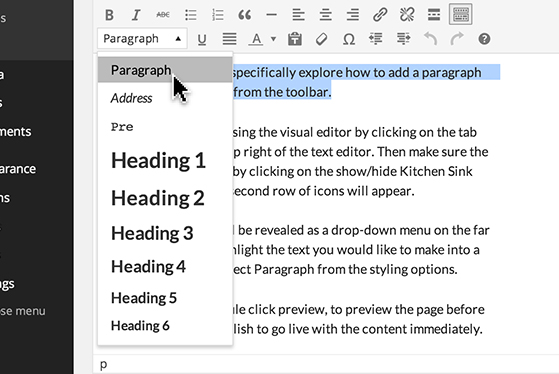
Task: Align text left
Action: click(298, 15)
